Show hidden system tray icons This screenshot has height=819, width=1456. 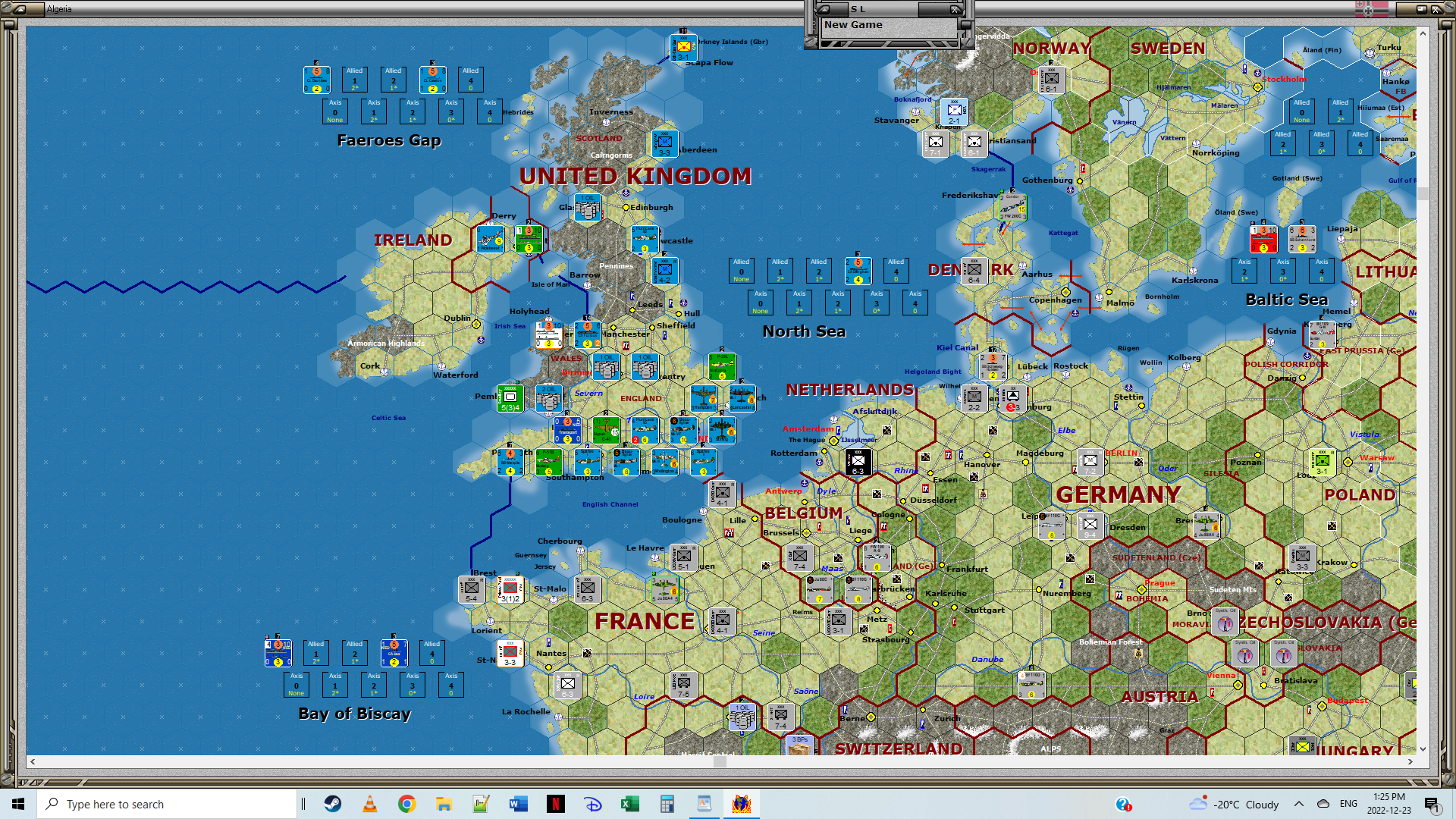click(x=1299, y=804)
